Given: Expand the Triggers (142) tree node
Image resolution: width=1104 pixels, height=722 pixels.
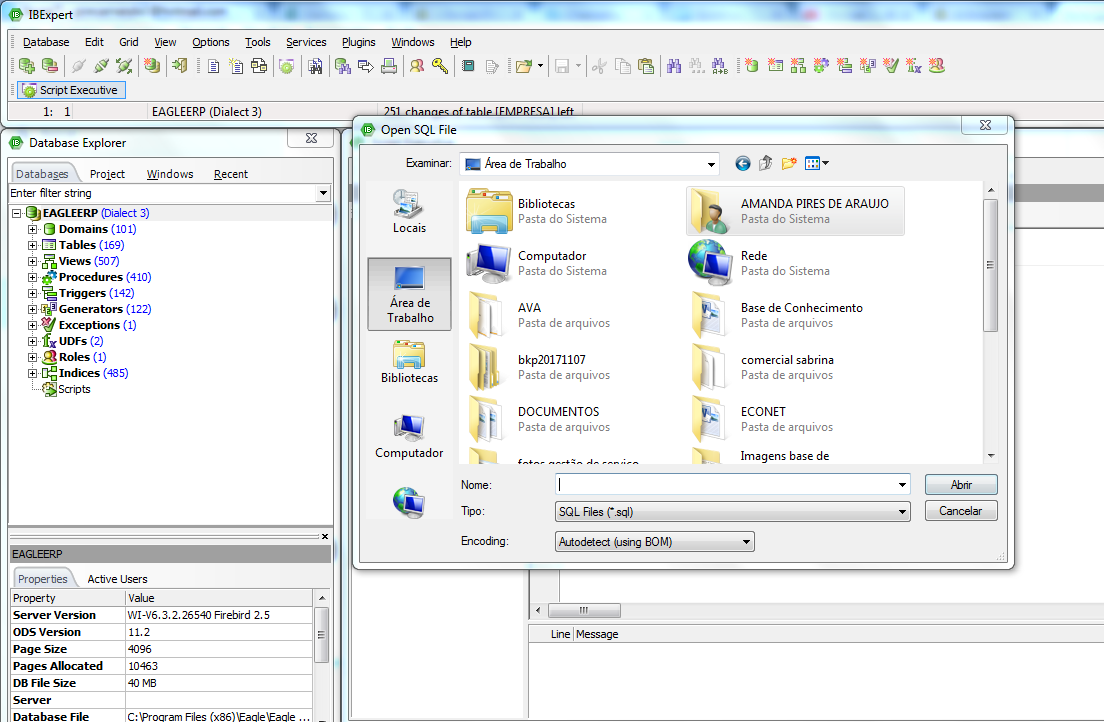Looking at the screenshot, I should point(32,293).
